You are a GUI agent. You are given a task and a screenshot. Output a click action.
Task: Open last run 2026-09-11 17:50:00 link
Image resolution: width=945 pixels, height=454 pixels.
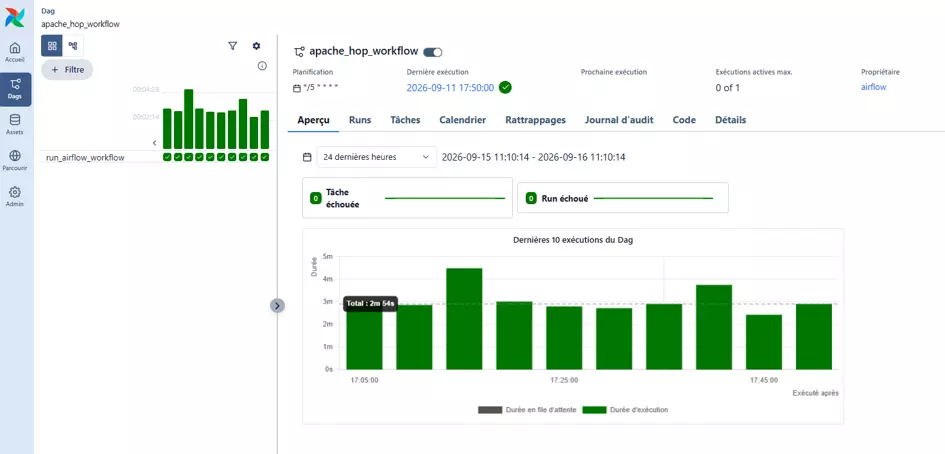(x=450, y=87)
